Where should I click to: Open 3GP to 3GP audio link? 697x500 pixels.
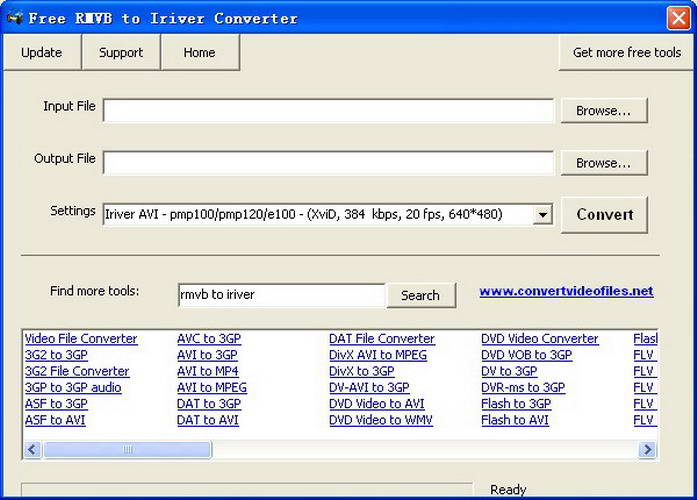pyautogui.click(x=73, y=388)
